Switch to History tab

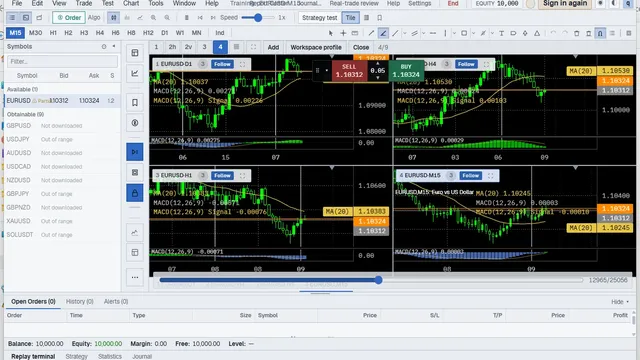click(x=80, y=302)
